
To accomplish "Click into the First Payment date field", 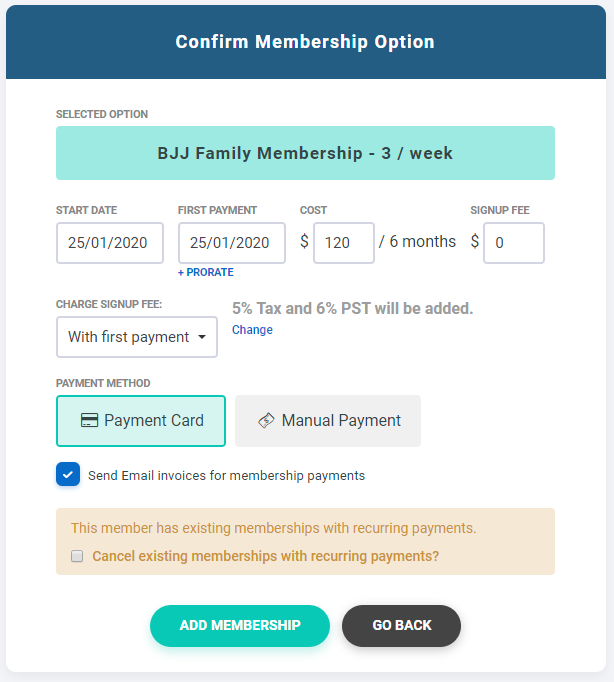I will [232, 243].
